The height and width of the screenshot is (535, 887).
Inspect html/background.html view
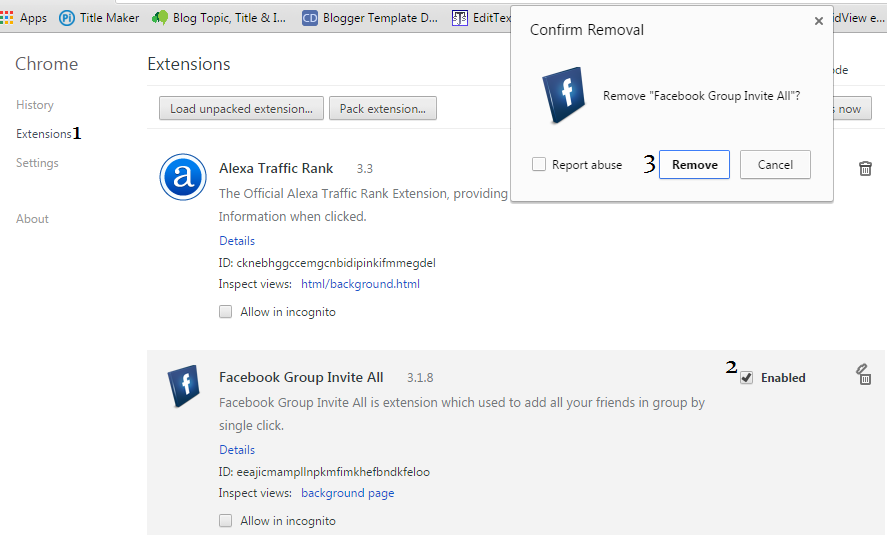click(x=360, y=284)
